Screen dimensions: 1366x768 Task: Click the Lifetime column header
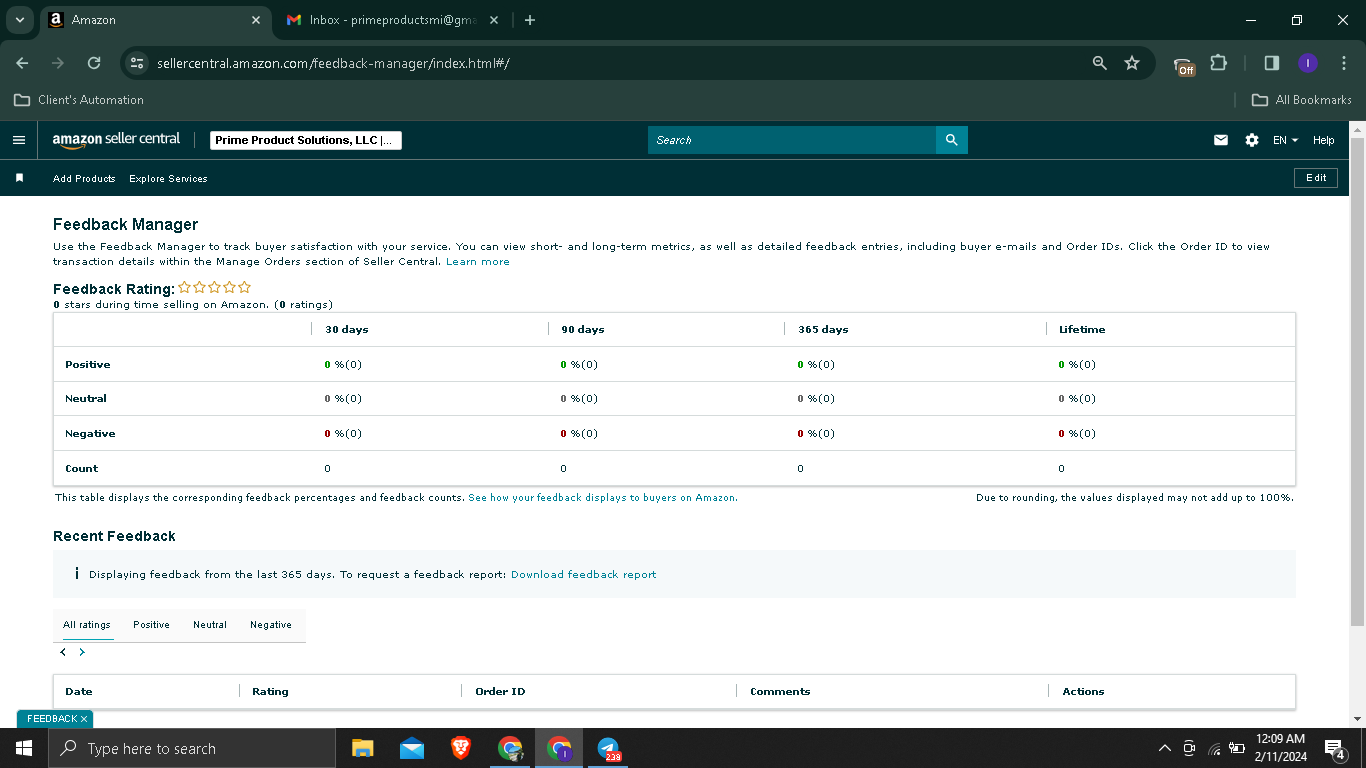pos(1082,329)
